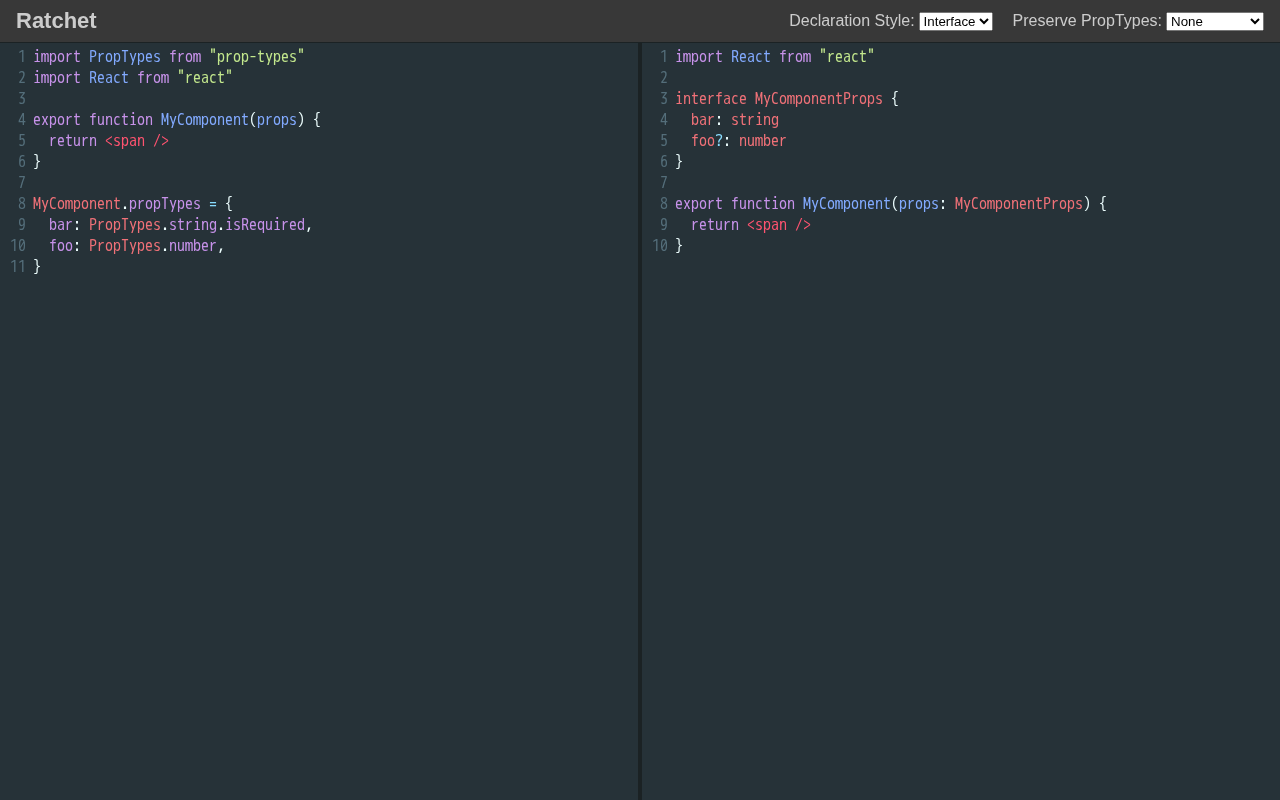Click the interface keyword in output pane

(710, 99)
